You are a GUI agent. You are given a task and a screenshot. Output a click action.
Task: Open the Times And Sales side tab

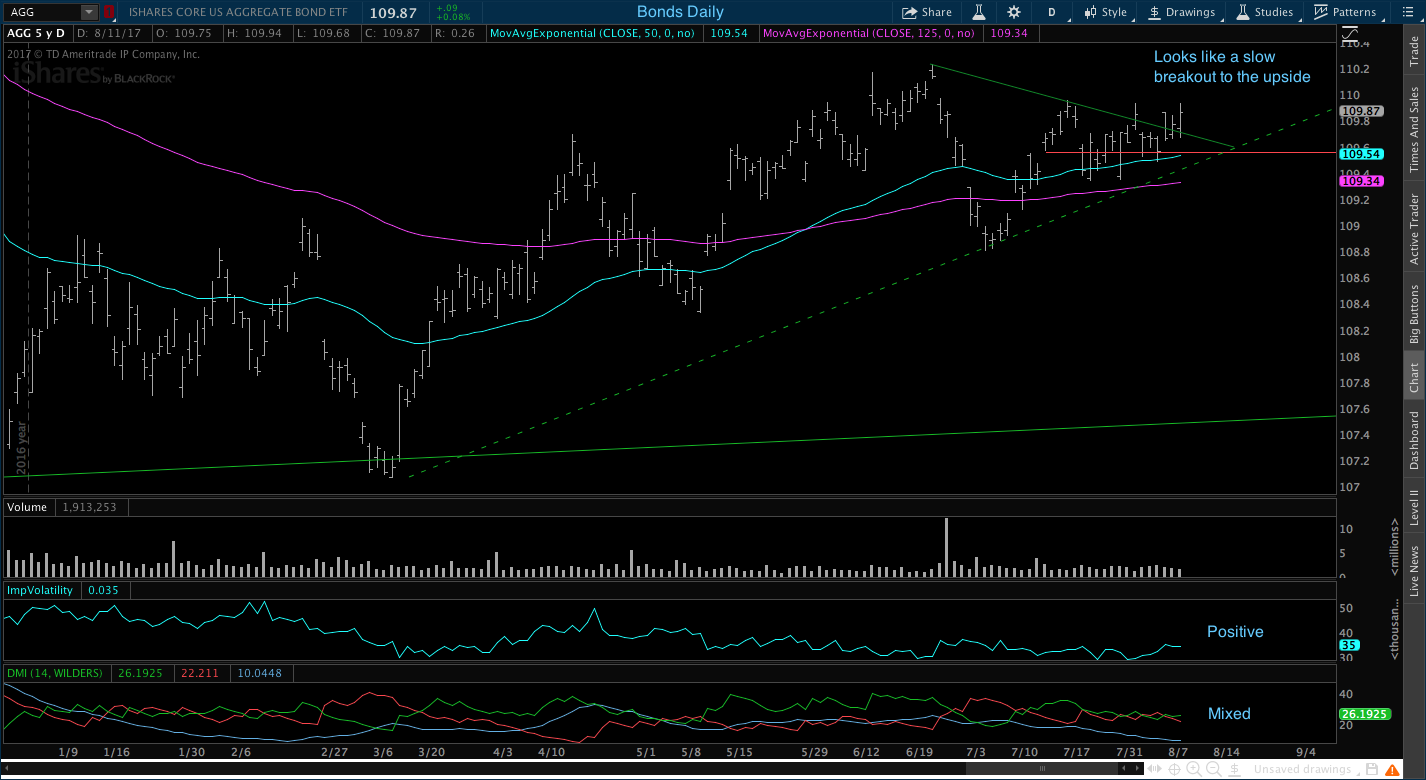(x=1414, y=129)
